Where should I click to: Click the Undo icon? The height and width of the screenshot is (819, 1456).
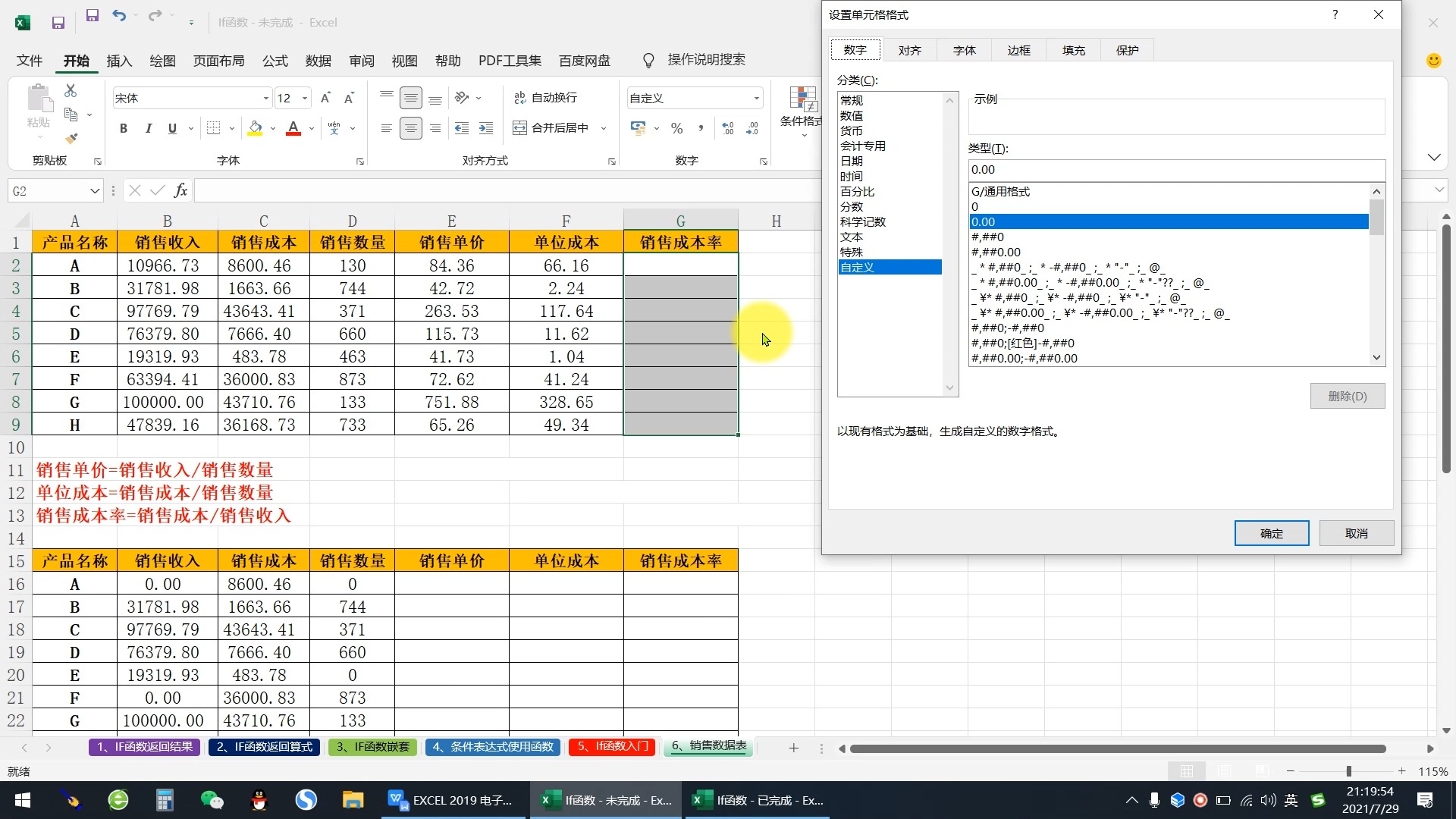coord(119,15)
